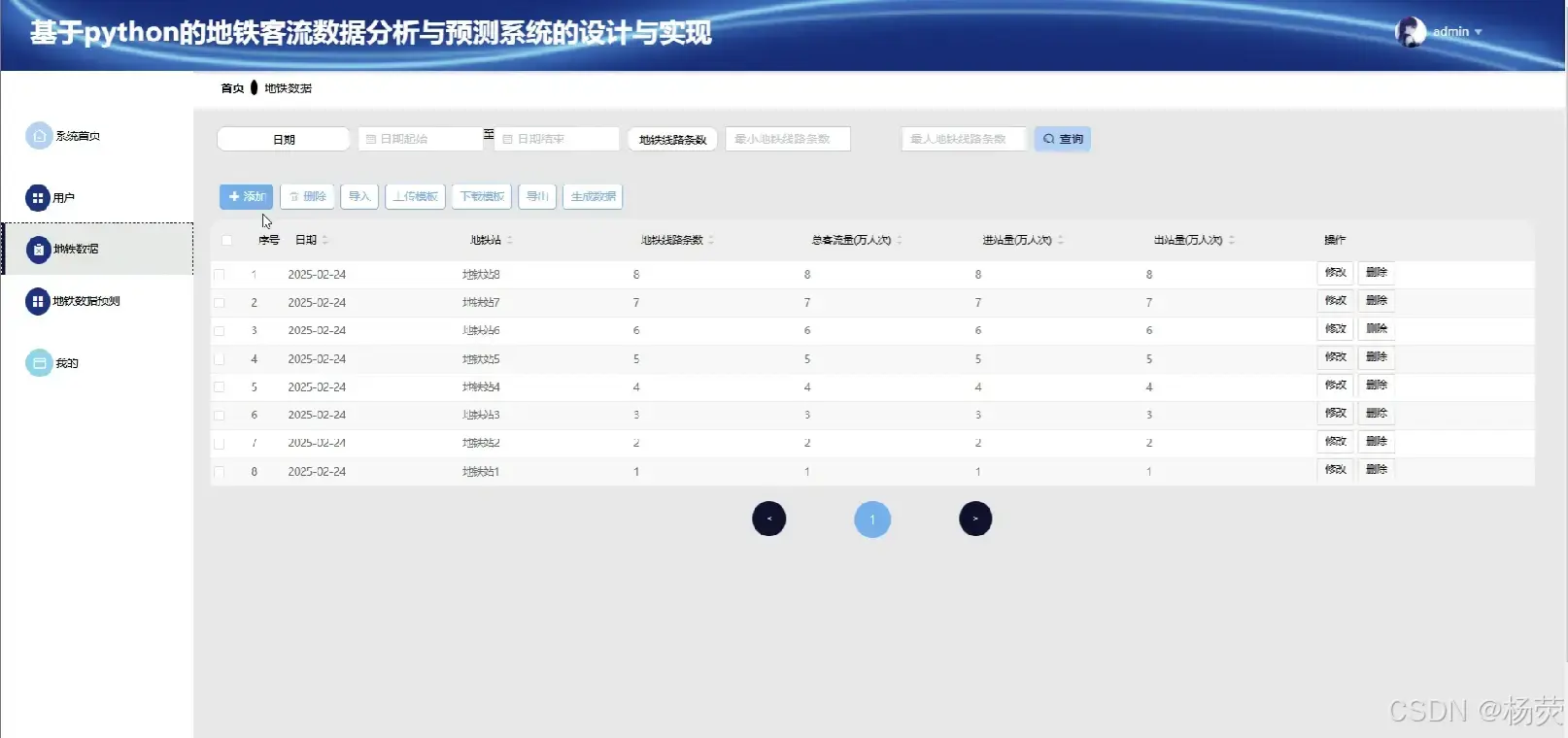
Task: Focus the 最小地铁线路条数 input field
Action: click(x=788, y=139)
